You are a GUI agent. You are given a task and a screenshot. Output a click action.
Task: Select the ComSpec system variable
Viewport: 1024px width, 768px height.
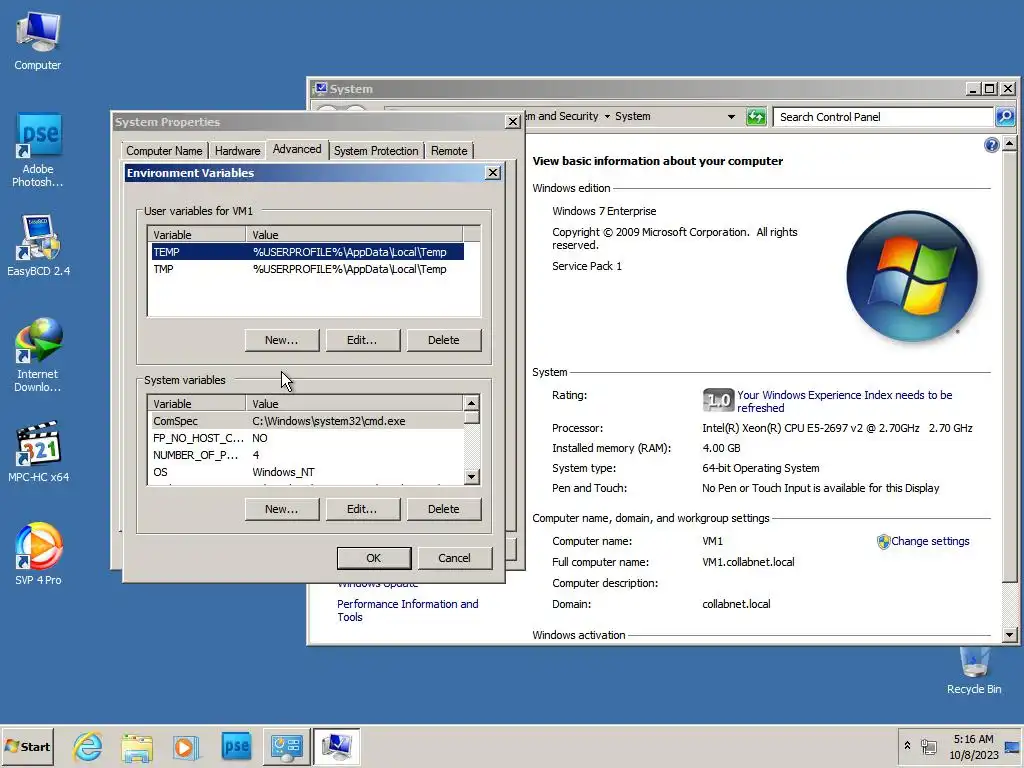coord(306,421)
